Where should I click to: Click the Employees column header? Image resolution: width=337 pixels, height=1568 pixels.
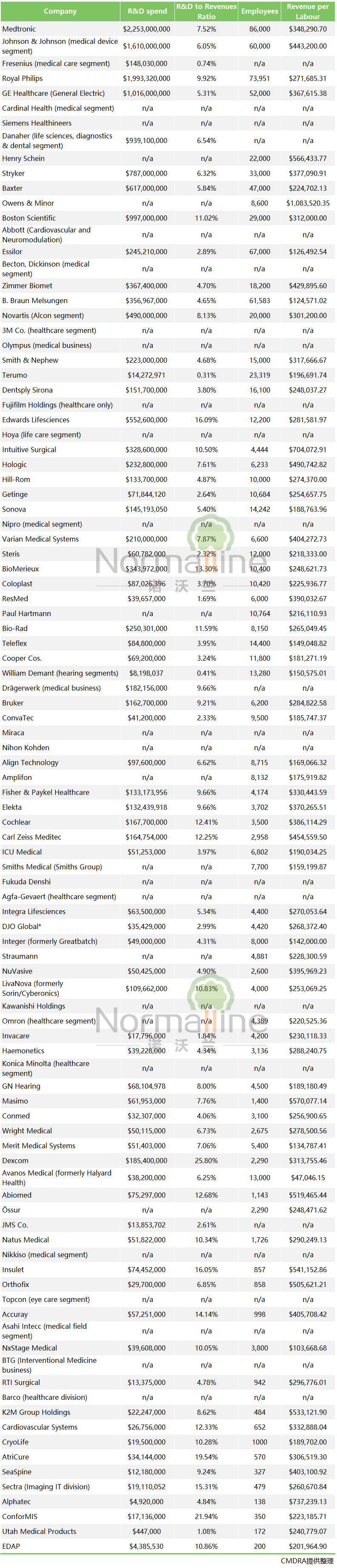[260, 11]
